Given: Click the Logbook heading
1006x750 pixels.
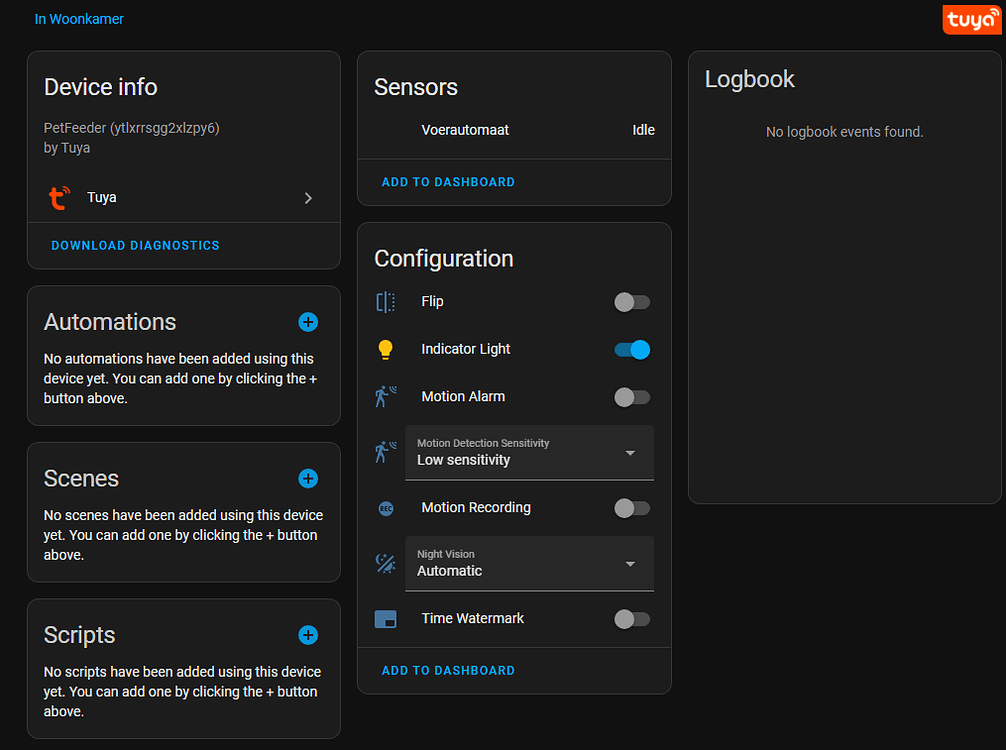Looking at the screenshot, I should (749, 80).
